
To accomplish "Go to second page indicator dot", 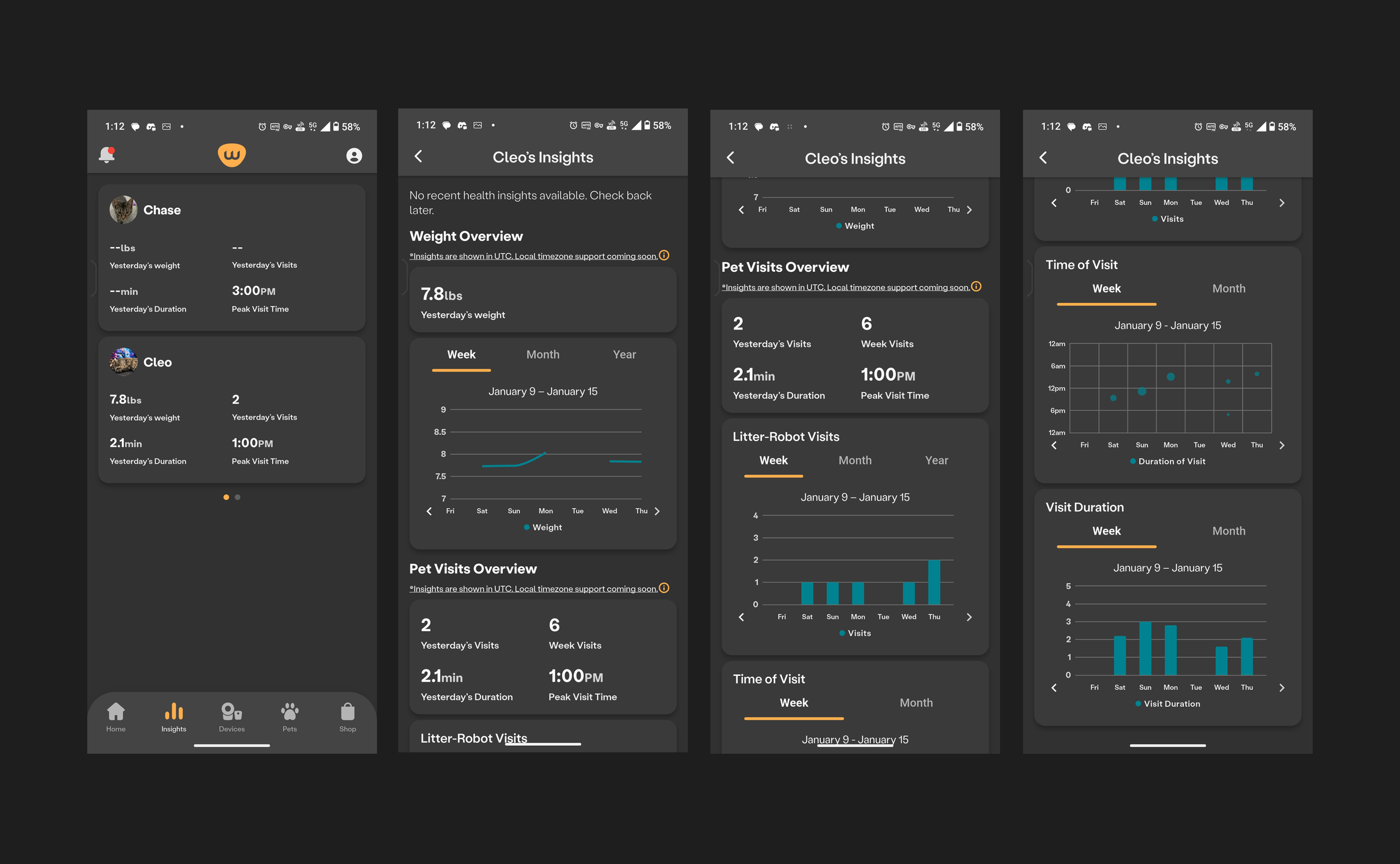I will pos(237,497).
